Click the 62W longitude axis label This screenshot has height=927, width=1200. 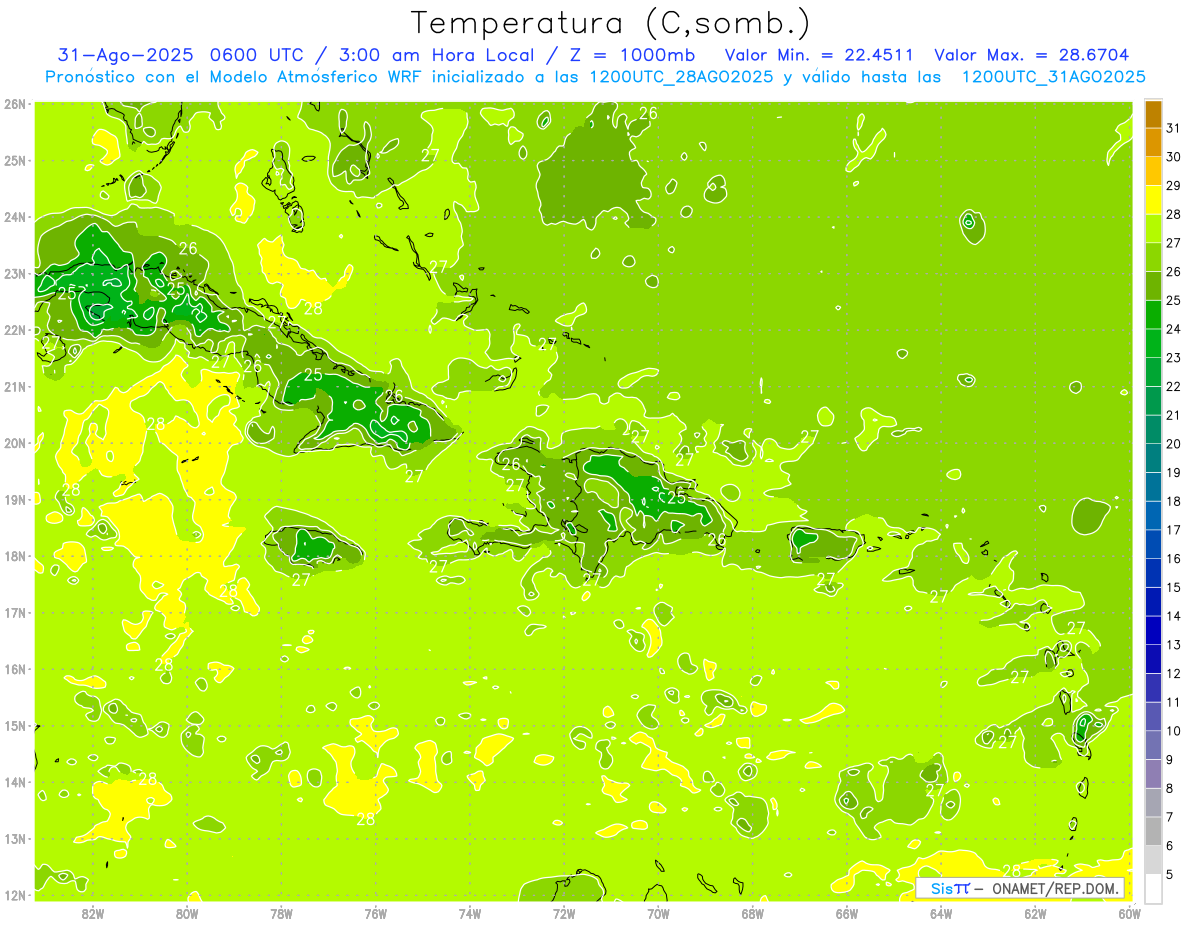coord(1035,913)
